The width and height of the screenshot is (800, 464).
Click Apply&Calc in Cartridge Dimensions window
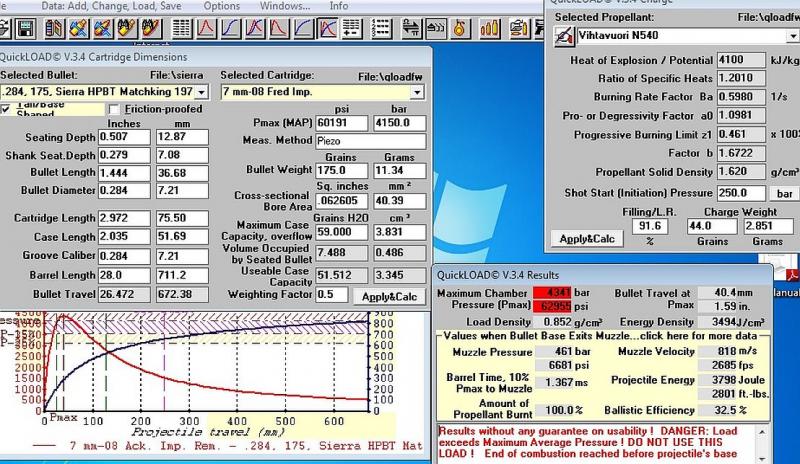click(389, 297)
